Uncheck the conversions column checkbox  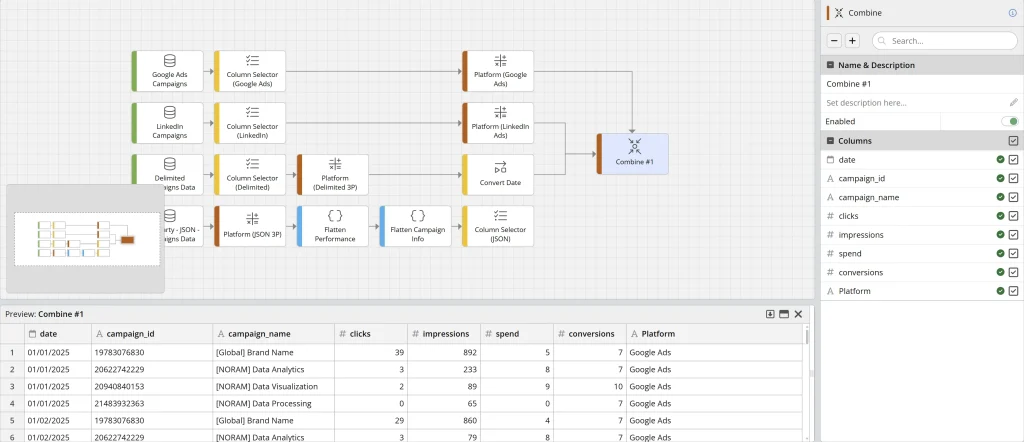1014,272
